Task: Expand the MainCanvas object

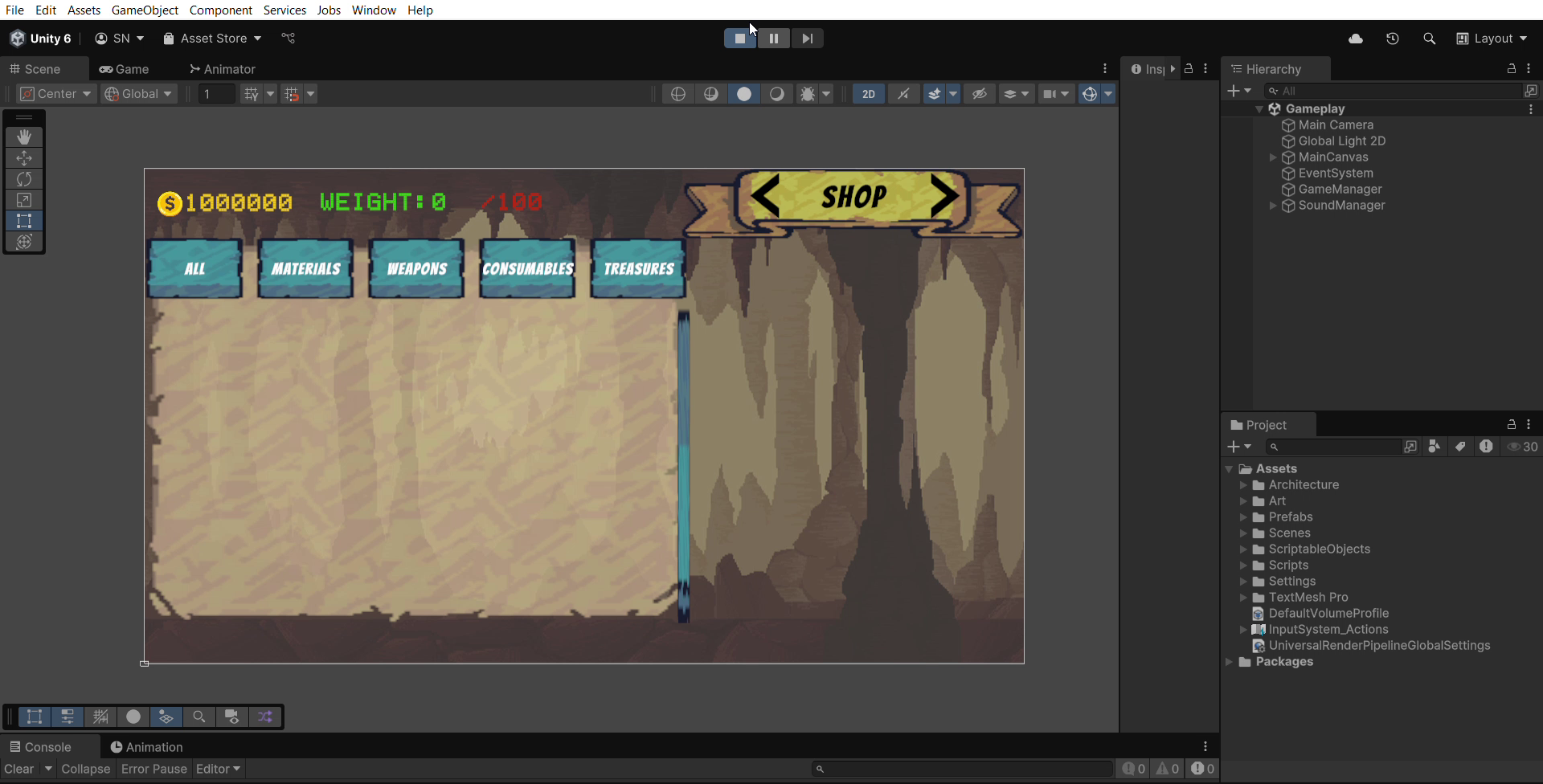Action: [1273, 157]
